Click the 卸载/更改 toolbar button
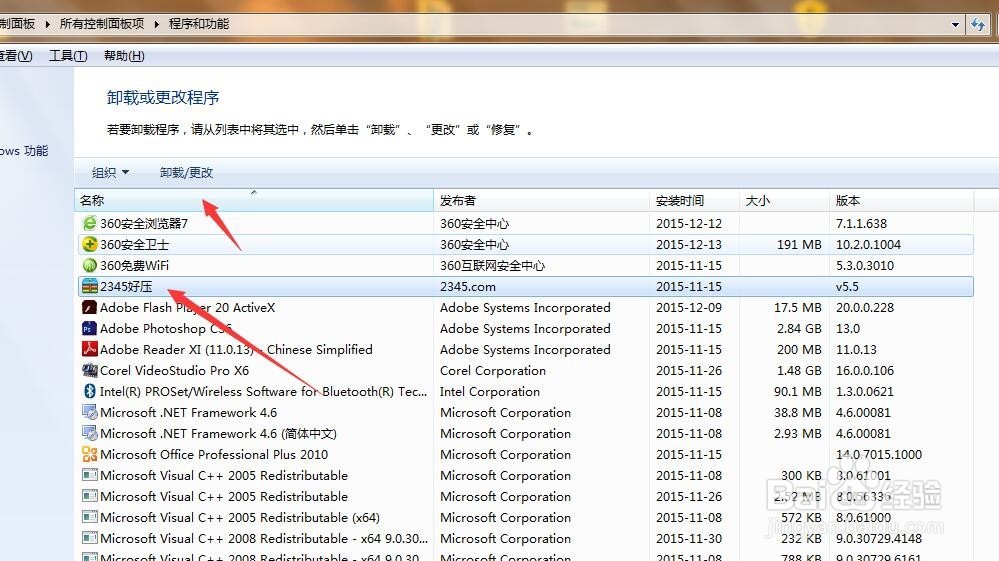This screenshot has width=999, height=561. (x=186, y=173)
